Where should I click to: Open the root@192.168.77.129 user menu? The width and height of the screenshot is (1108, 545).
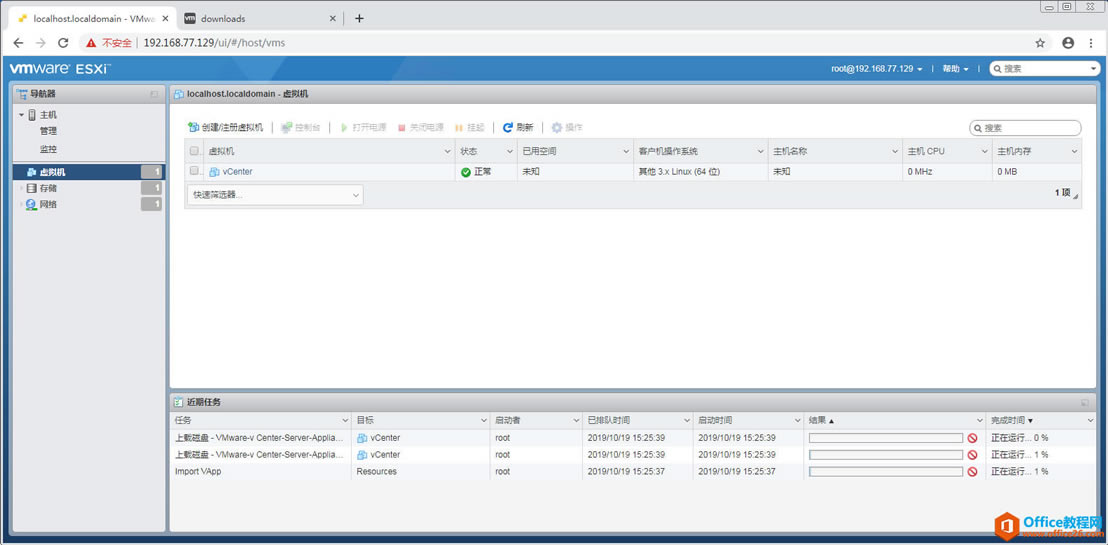(x=877, y=69)
